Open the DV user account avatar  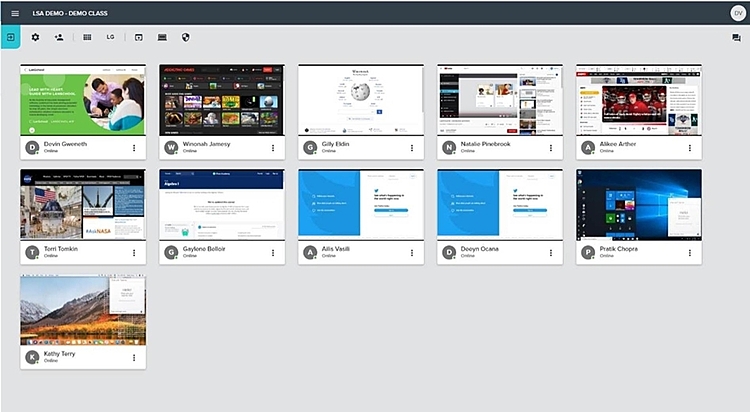[x=738, y=13]
